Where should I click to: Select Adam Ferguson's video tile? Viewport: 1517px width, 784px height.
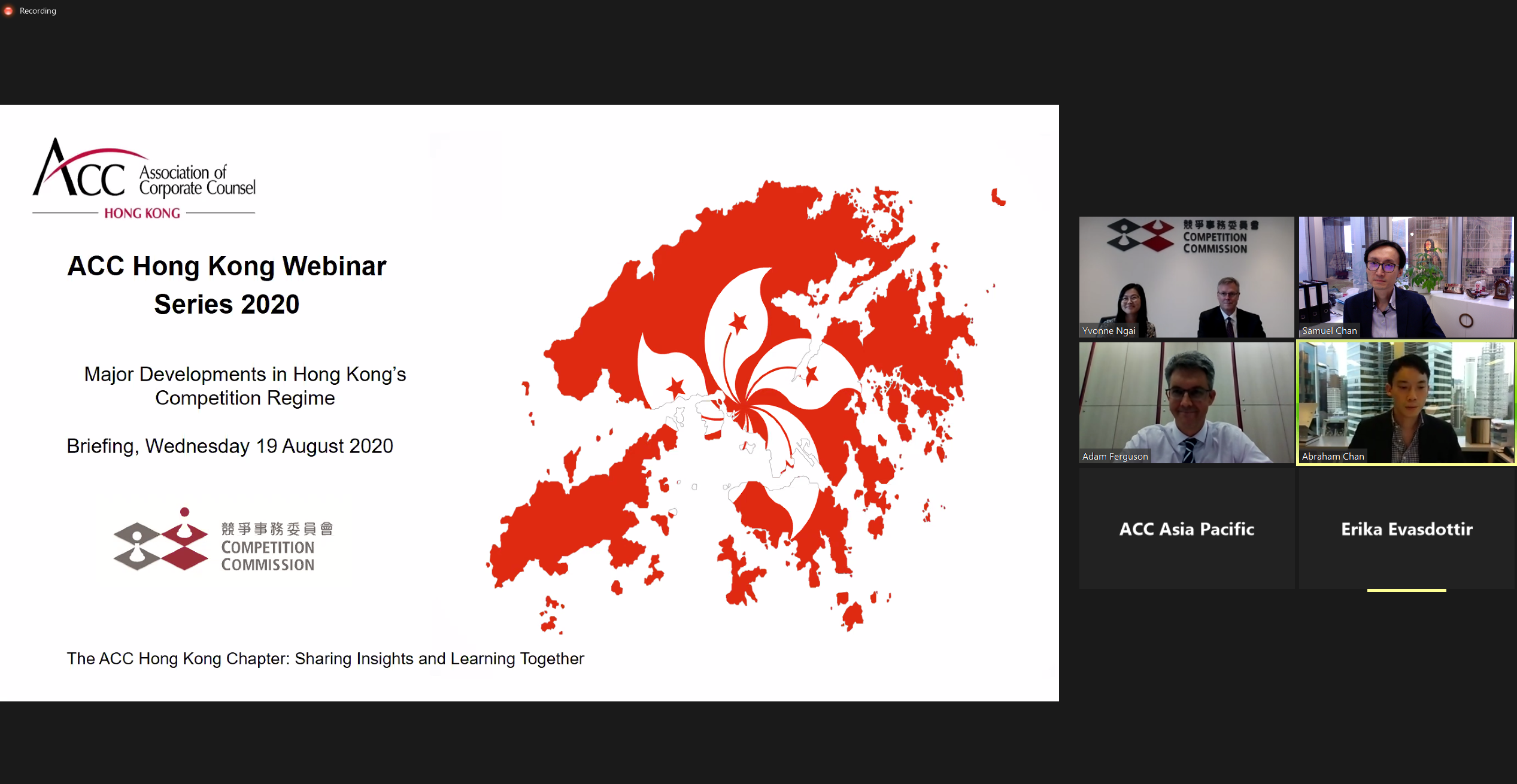click(x=1187, y=403)
